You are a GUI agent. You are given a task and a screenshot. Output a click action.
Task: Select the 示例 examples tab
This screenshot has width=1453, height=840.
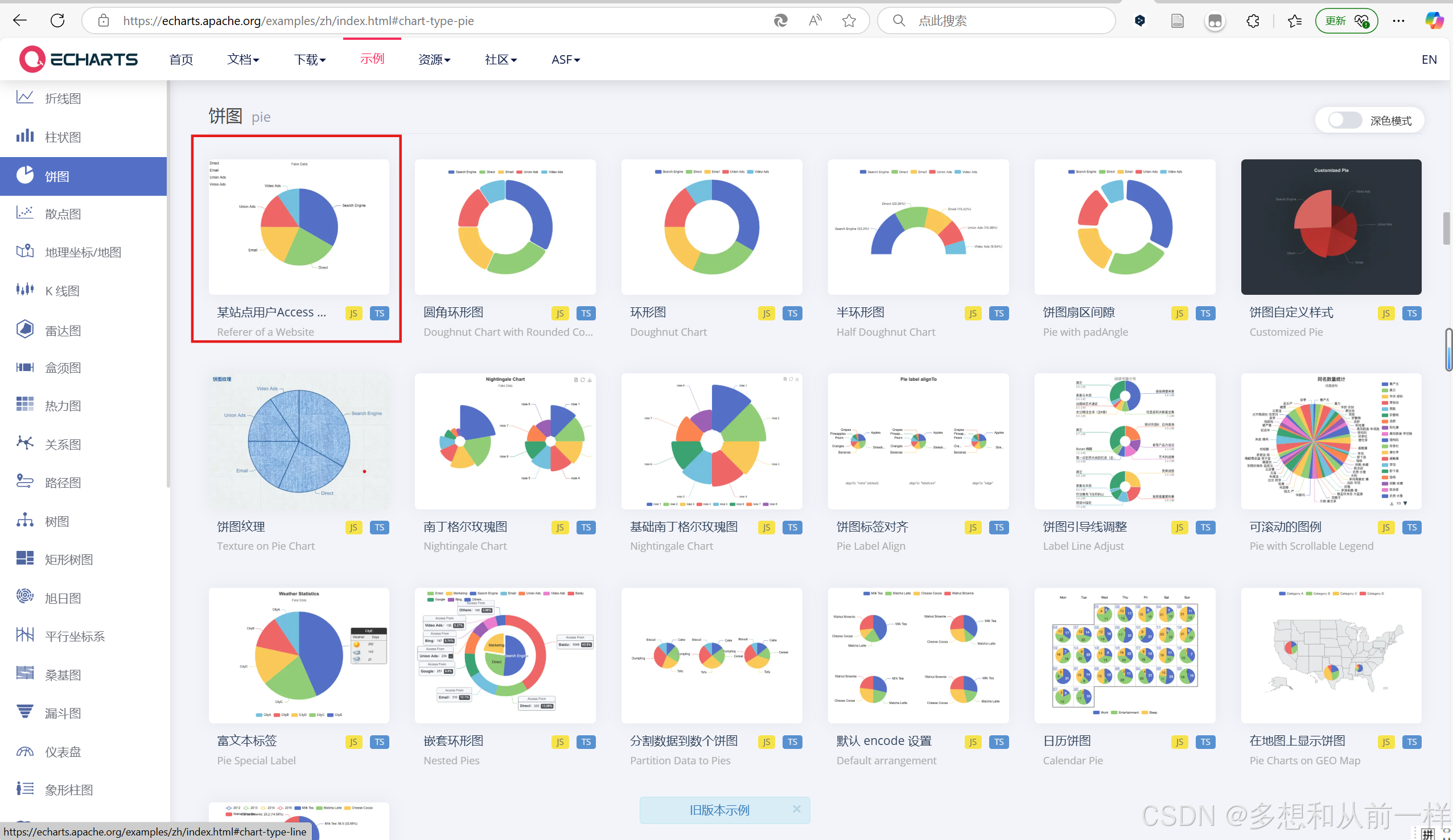(x=372, y=59)
